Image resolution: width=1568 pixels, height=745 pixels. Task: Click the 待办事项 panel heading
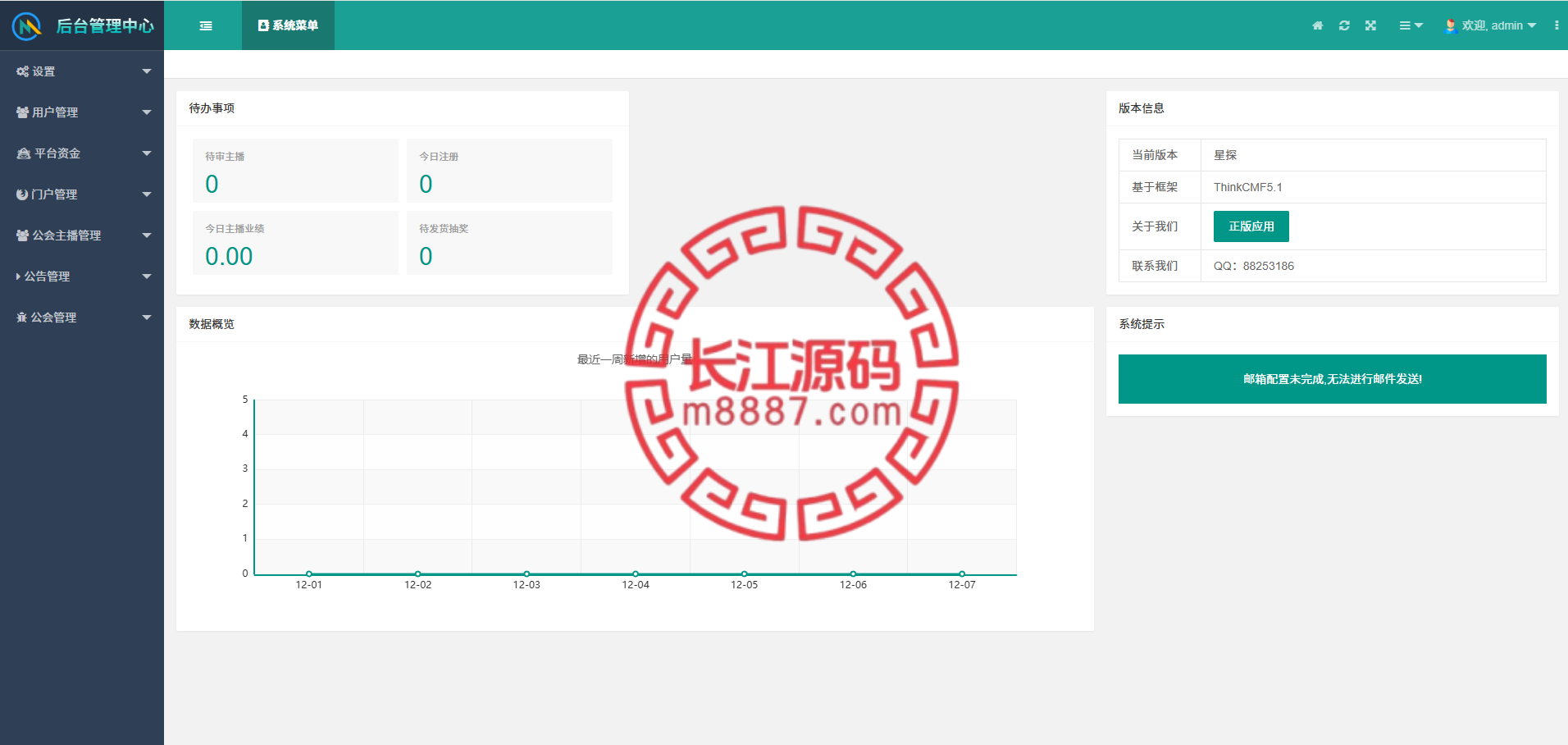pos(212,108)
